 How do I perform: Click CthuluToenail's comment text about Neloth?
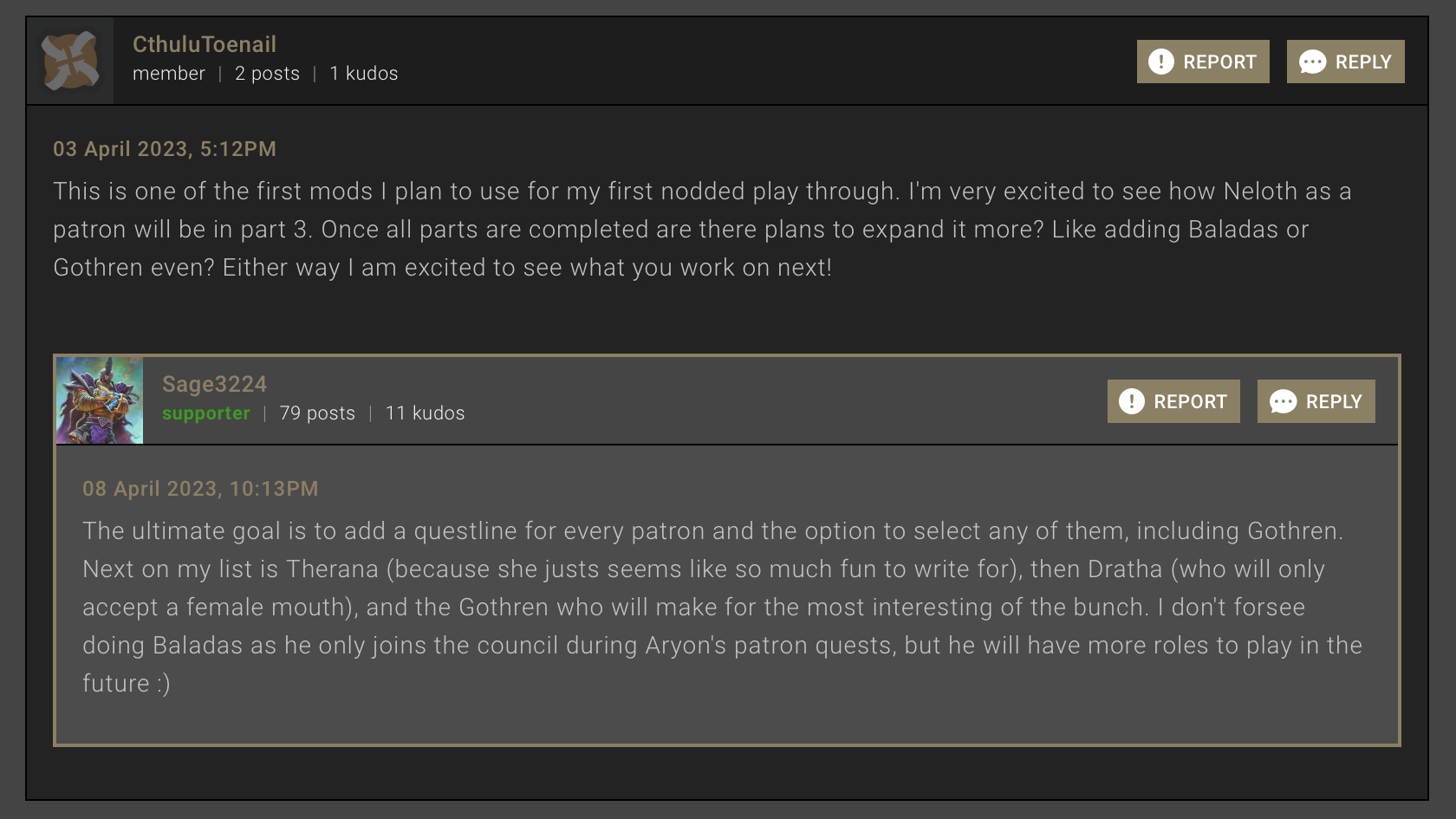point(702,229)
